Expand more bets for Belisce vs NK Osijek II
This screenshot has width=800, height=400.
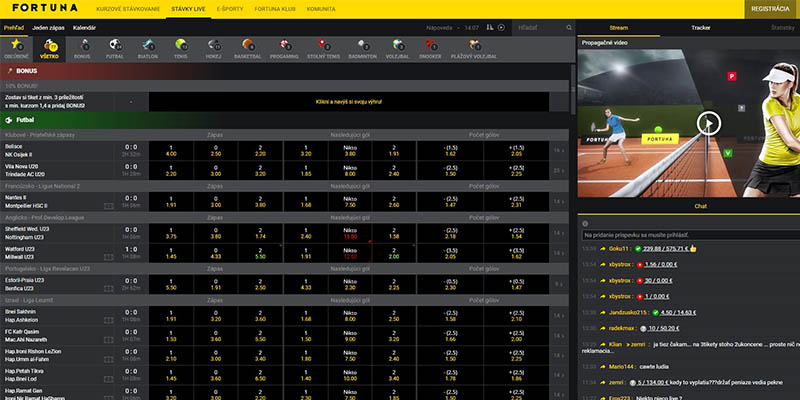tap(559, 151)
